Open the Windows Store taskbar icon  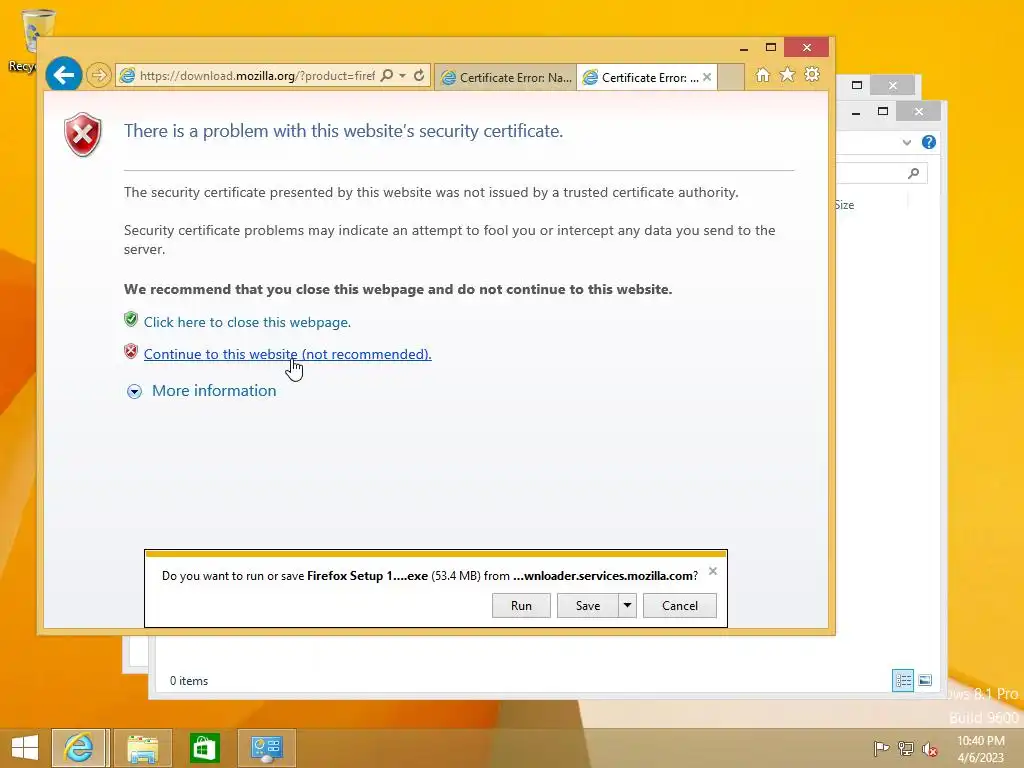(x=204, y=748)
